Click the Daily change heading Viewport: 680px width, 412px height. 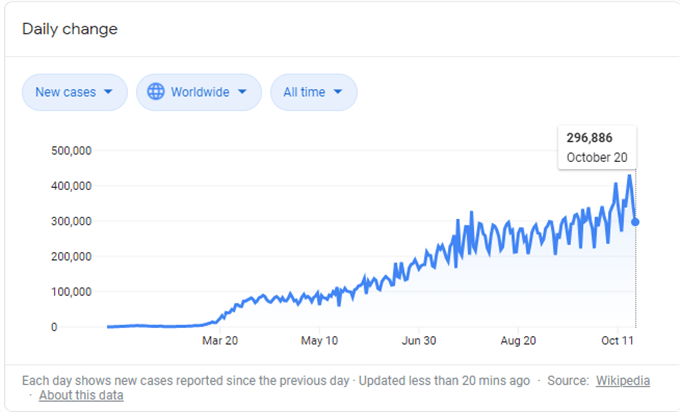pyautogui.click(x=70, y=29)
